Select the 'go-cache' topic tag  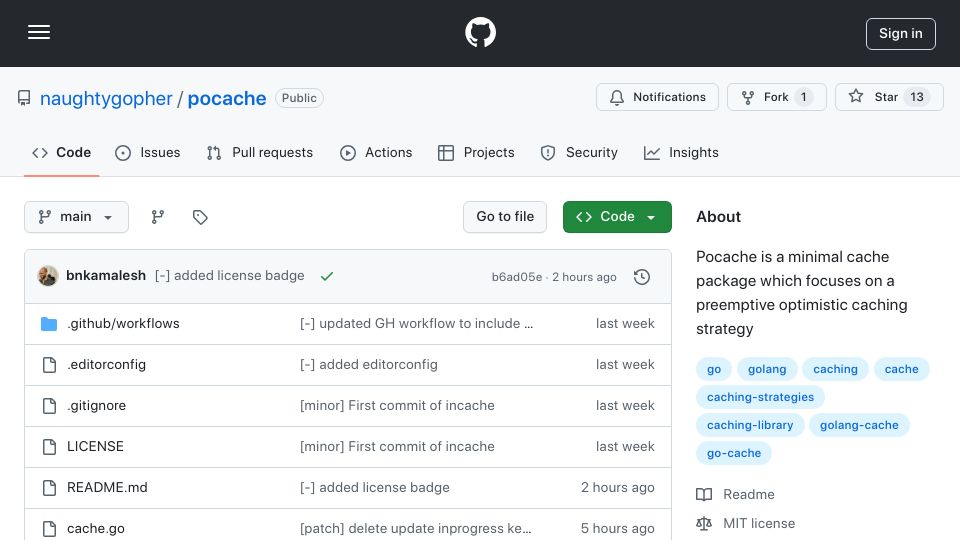(x=734, y=454)
